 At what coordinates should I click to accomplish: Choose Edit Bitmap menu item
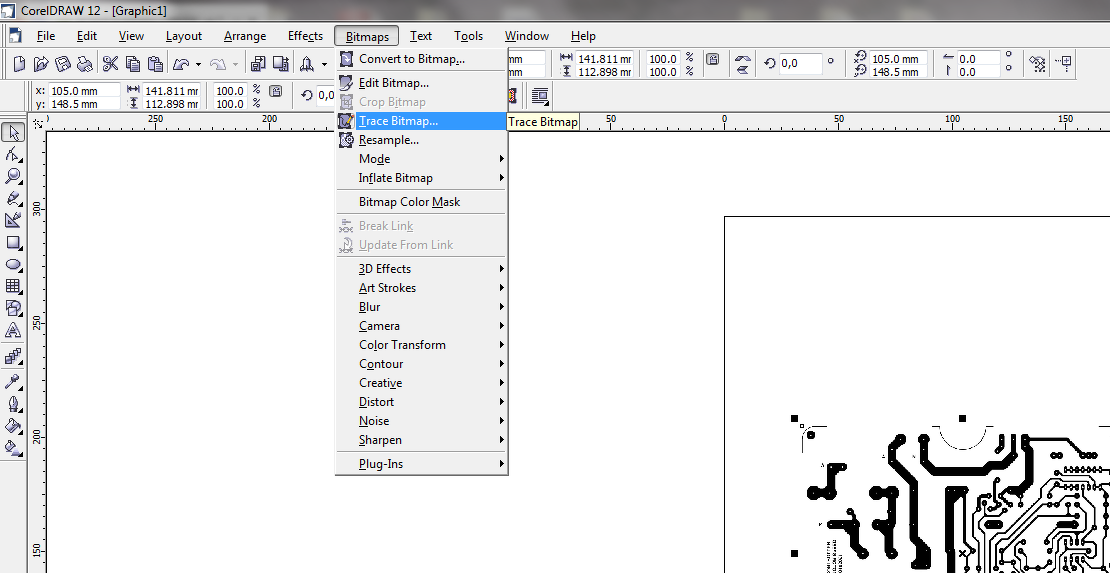(421, 83)
